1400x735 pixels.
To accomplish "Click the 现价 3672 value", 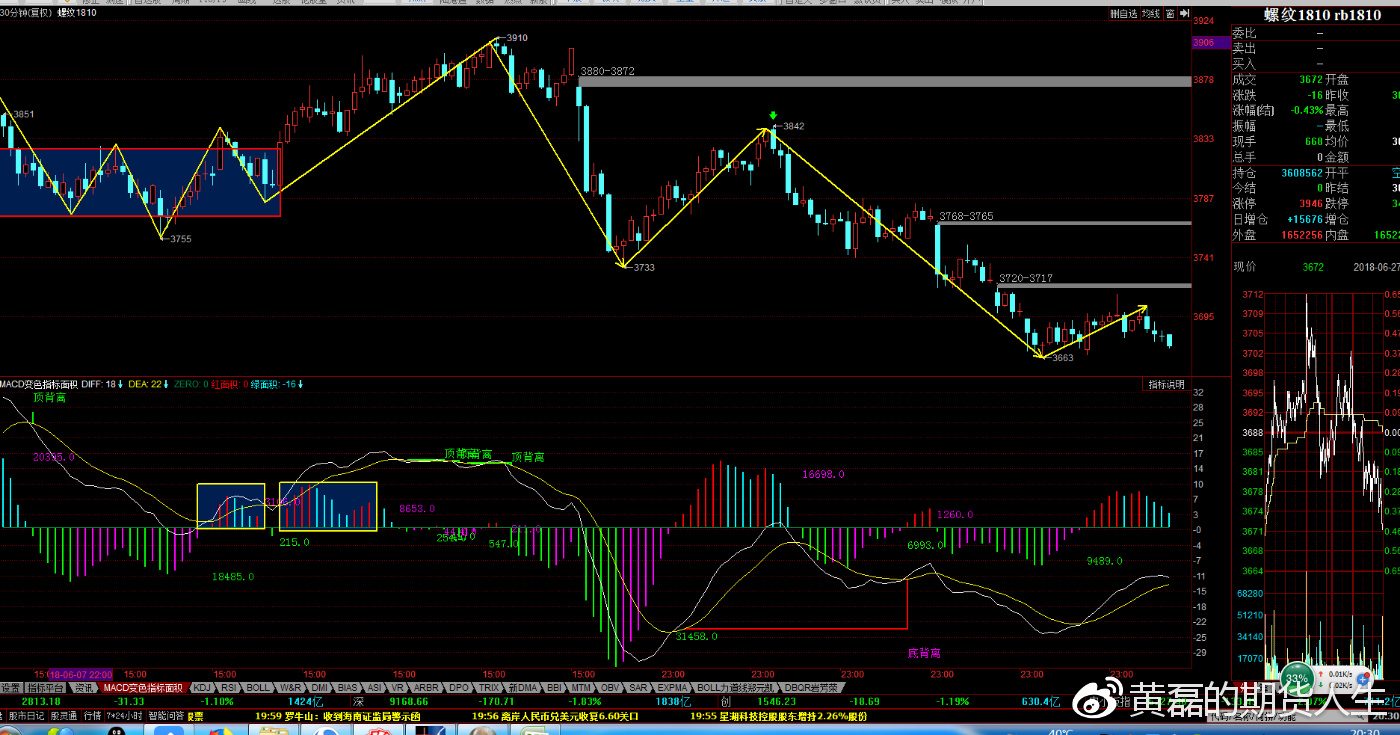I will 1312,267.
